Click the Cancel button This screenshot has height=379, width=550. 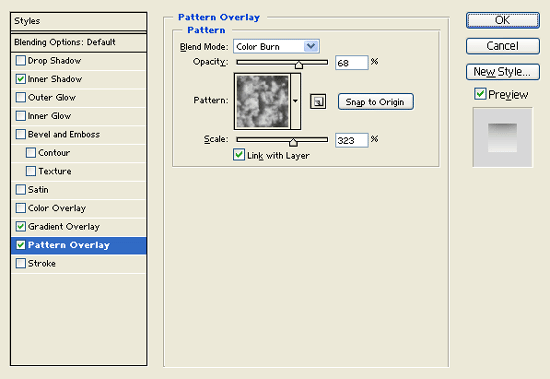pos(503,46)
